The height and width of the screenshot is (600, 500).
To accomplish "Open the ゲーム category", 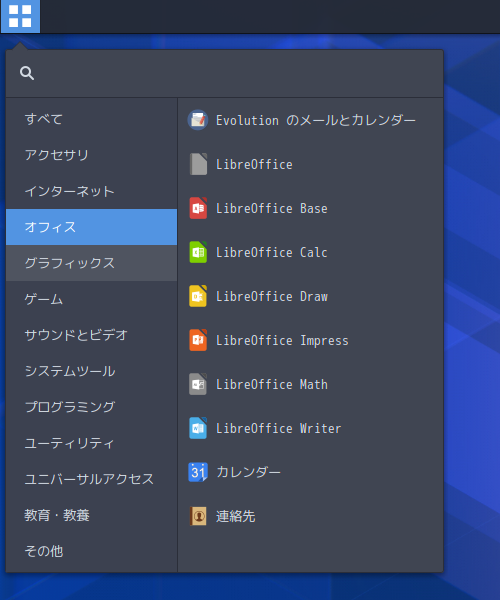I will 91,299.
